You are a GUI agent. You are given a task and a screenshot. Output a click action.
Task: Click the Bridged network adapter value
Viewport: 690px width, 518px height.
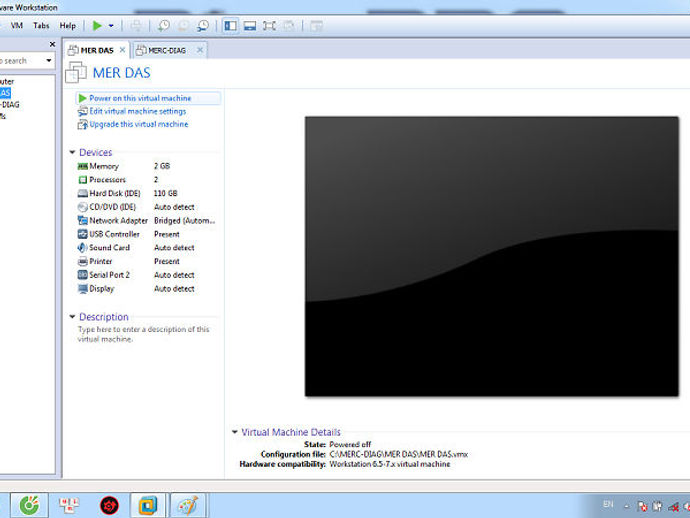point(184,220)
